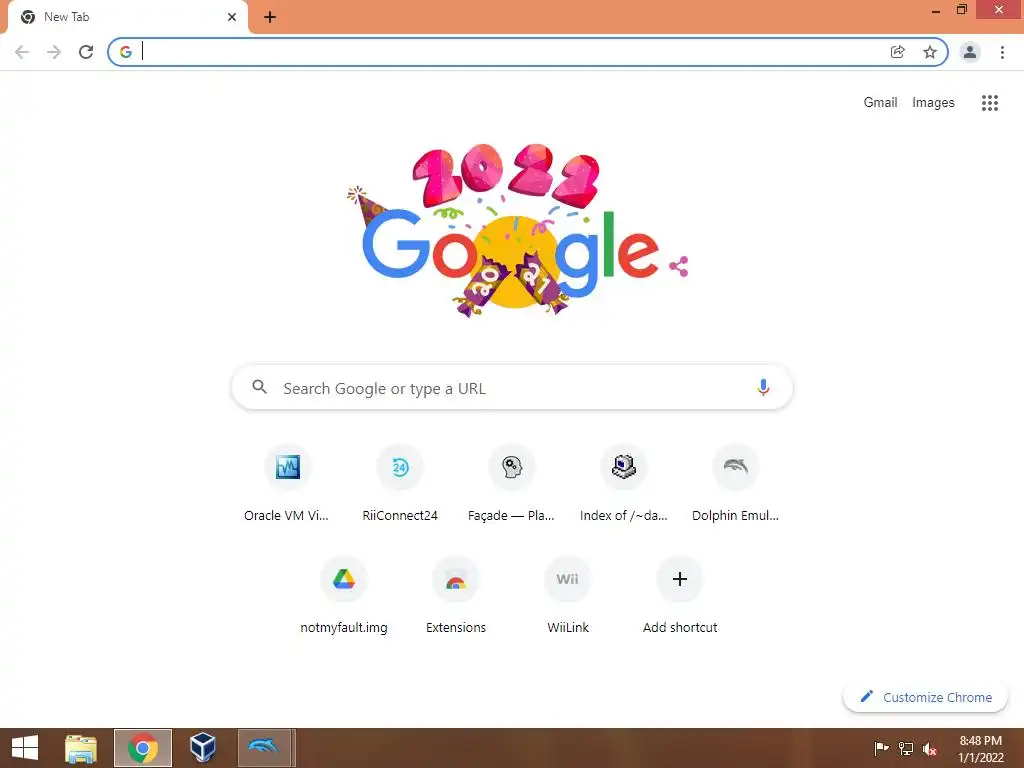The image size is (1024, 768).
Task: Open the Images link
Action: tap(933, 103)
